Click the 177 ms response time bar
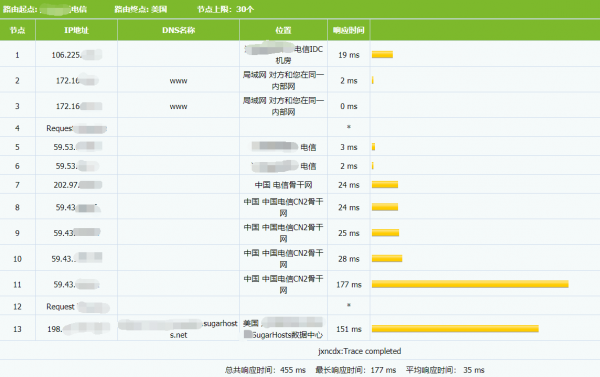Image resolution: width=600 pixels, height=377 pixels. click(x=470, y=284)
